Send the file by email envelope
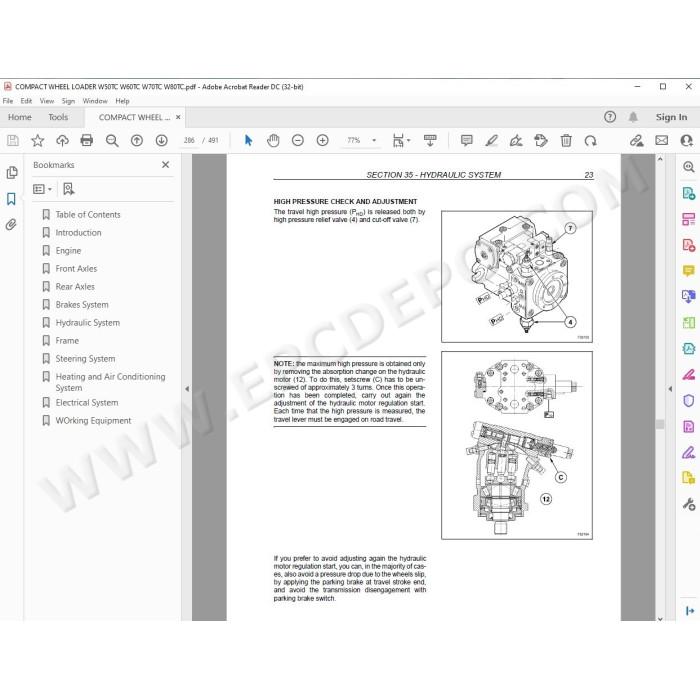This screenshot has width=700, height=700. coord(662,141)
